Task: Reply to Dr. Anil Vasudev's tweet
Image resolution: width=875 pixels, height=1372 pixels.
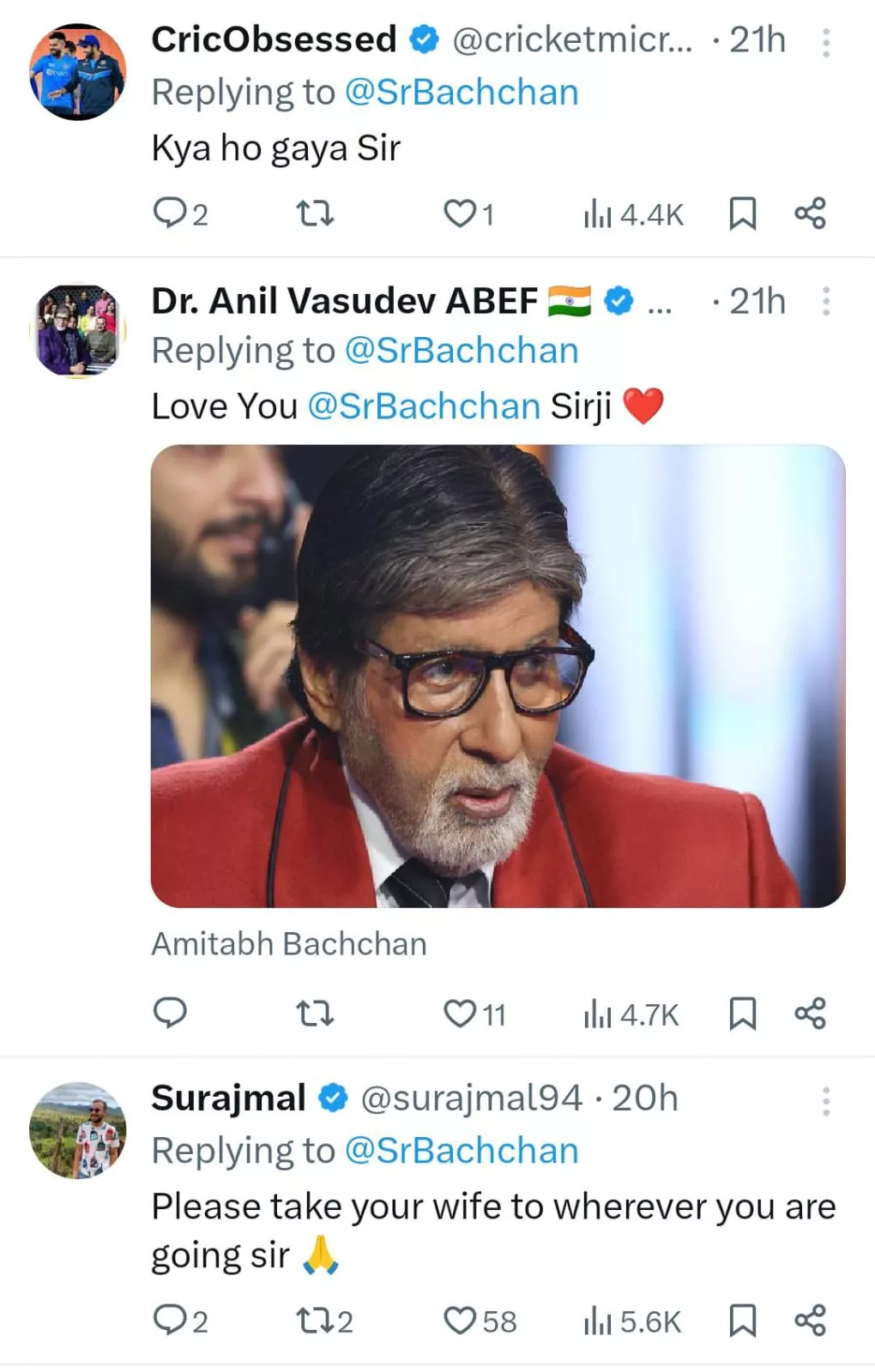Action: 170,1013
